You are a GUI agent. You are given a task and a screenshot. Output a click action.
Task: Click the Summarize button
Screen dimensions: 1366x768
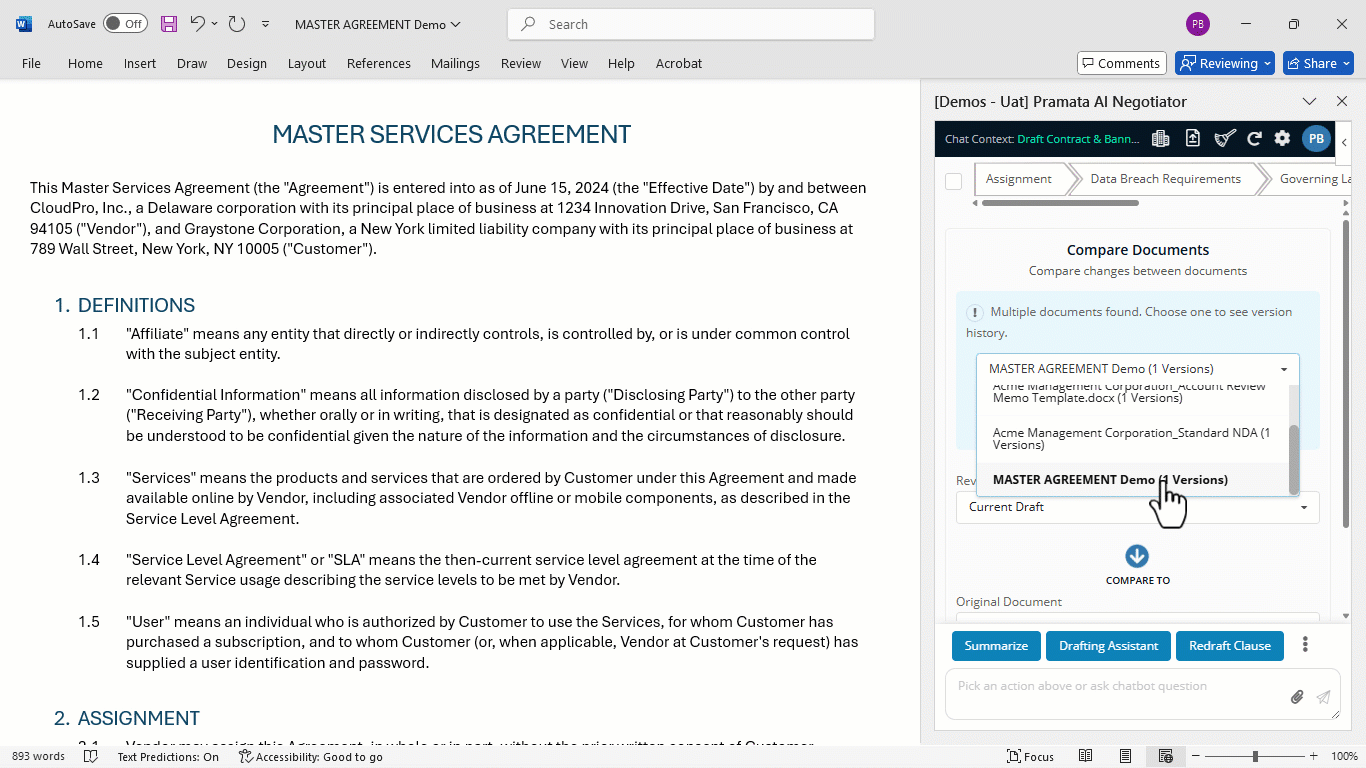[x=996, y=646]
